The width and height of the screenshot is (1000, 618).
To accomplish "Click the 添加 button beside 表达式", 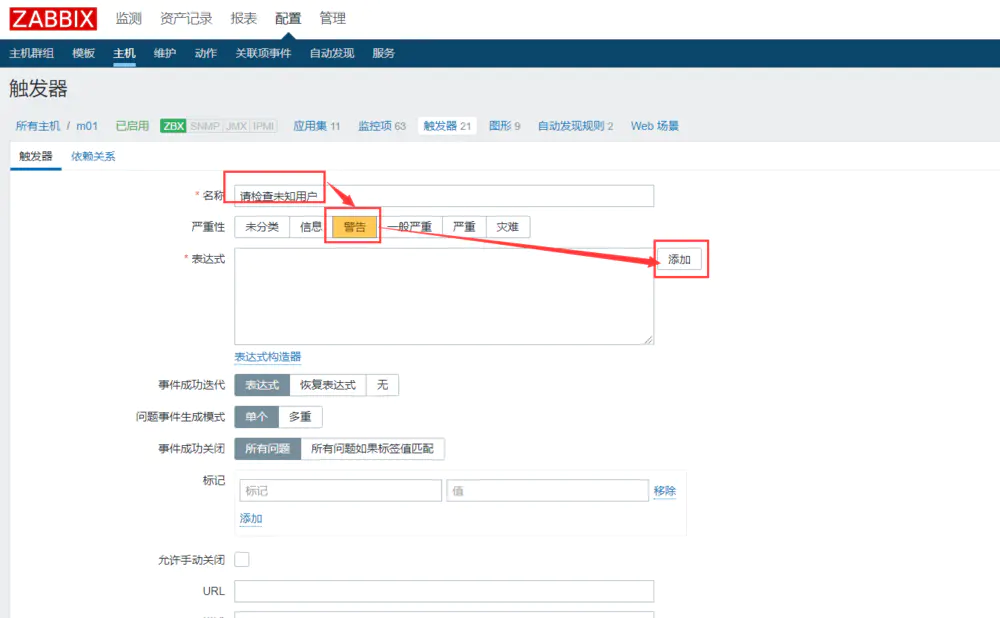I will click(679, 259).
